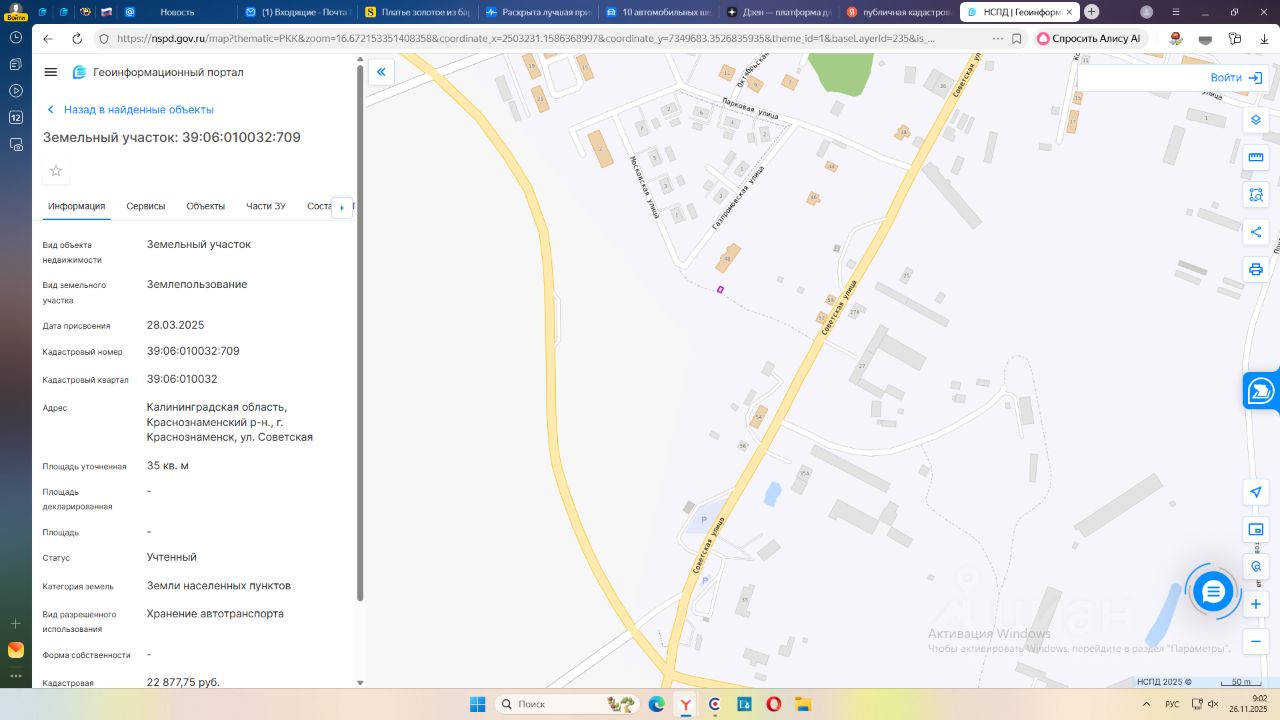Select cadastral quarter 39:06:010032 value

click(182, 379)
